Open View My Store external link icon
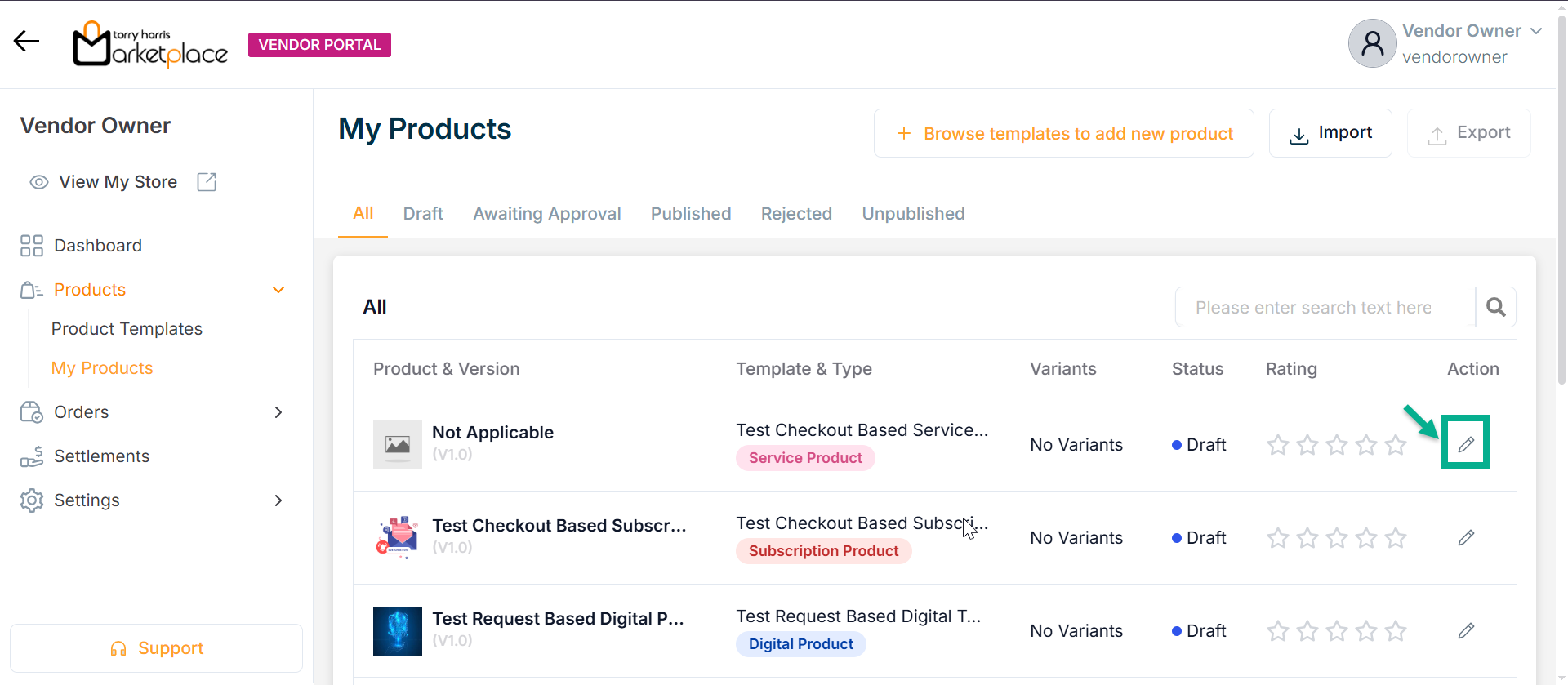The image size is (1568, 685). pos(207,182)
